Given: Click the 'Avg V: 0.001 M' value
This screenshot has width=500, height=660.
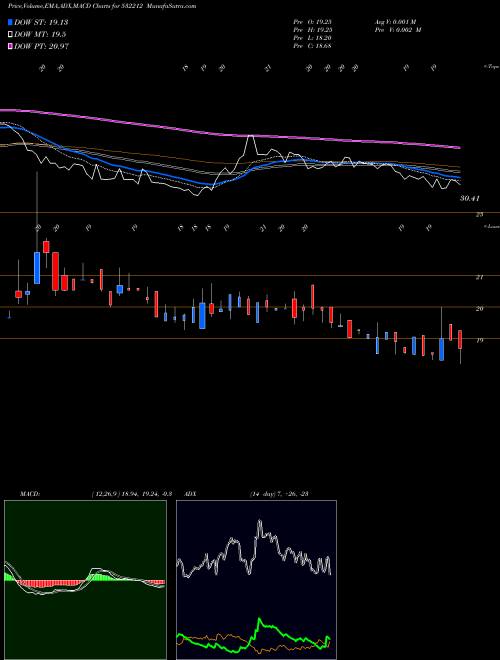Looking at the screenshot, I should click(395, 22).
